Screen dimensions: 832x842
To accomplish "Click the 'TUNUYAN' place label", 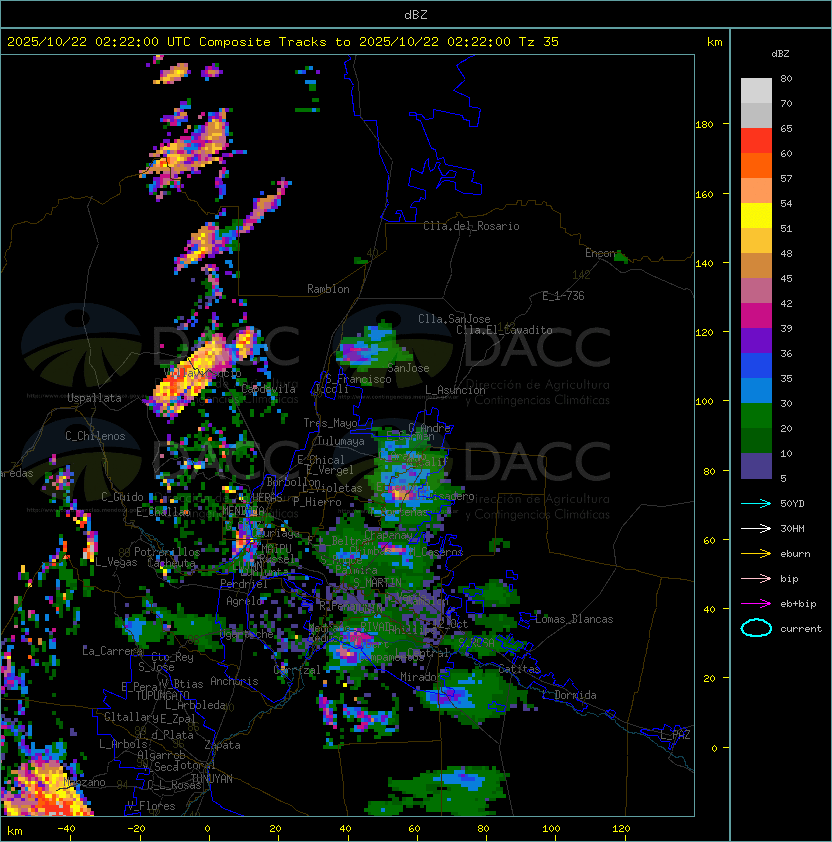I will pyautogui.click(x=212, y=779).
